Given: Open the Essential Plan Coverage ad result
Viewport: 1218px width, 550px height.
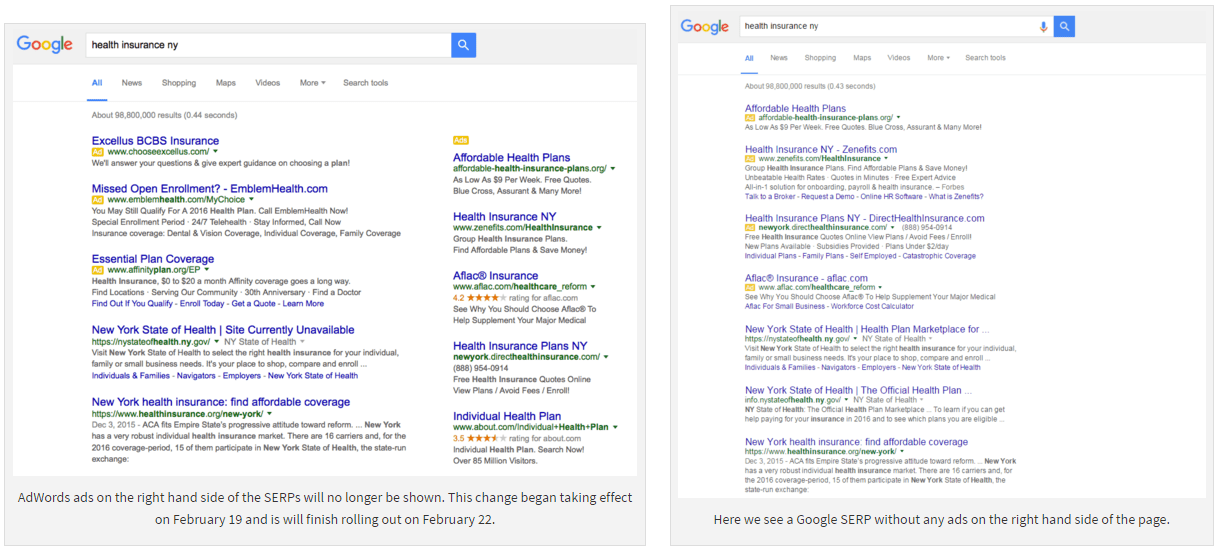Looking at the screenshot, I should coord(153,259).
